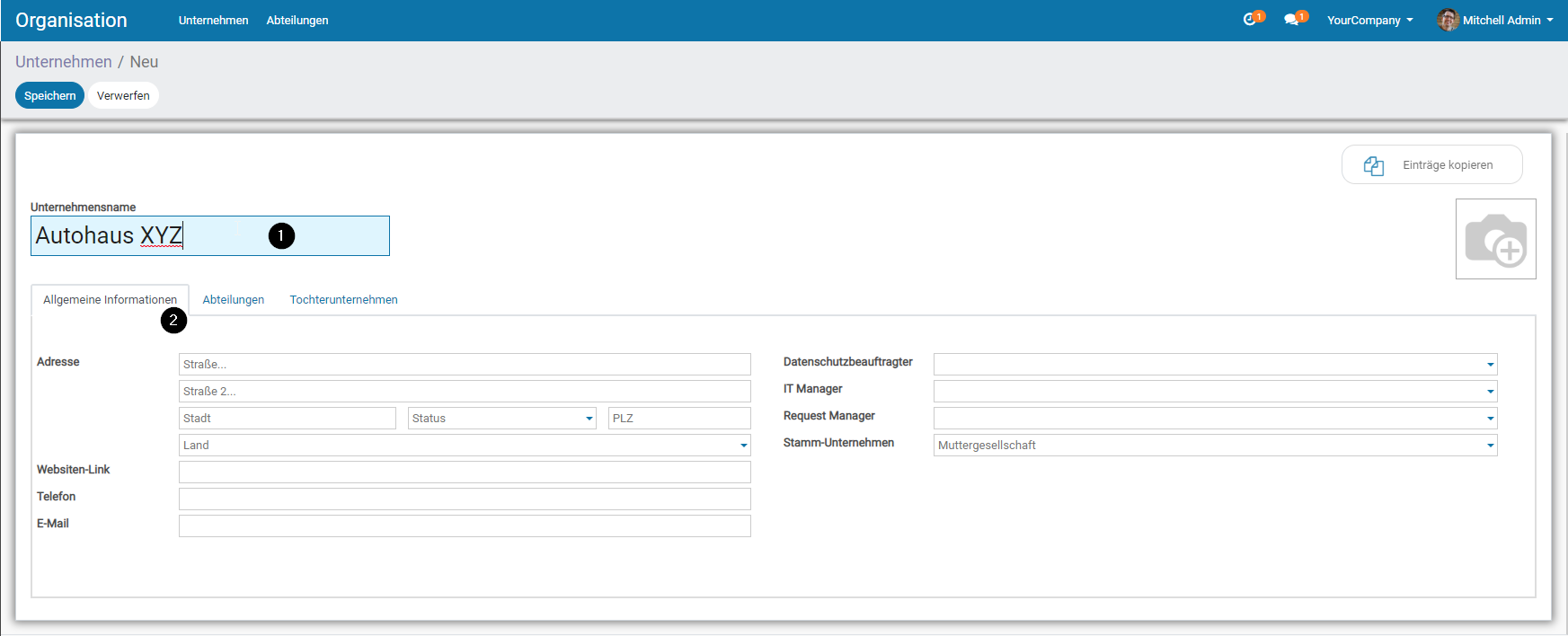
Task: Switch to the Abteilungen tab in the form
Action: tap(233, 300)
